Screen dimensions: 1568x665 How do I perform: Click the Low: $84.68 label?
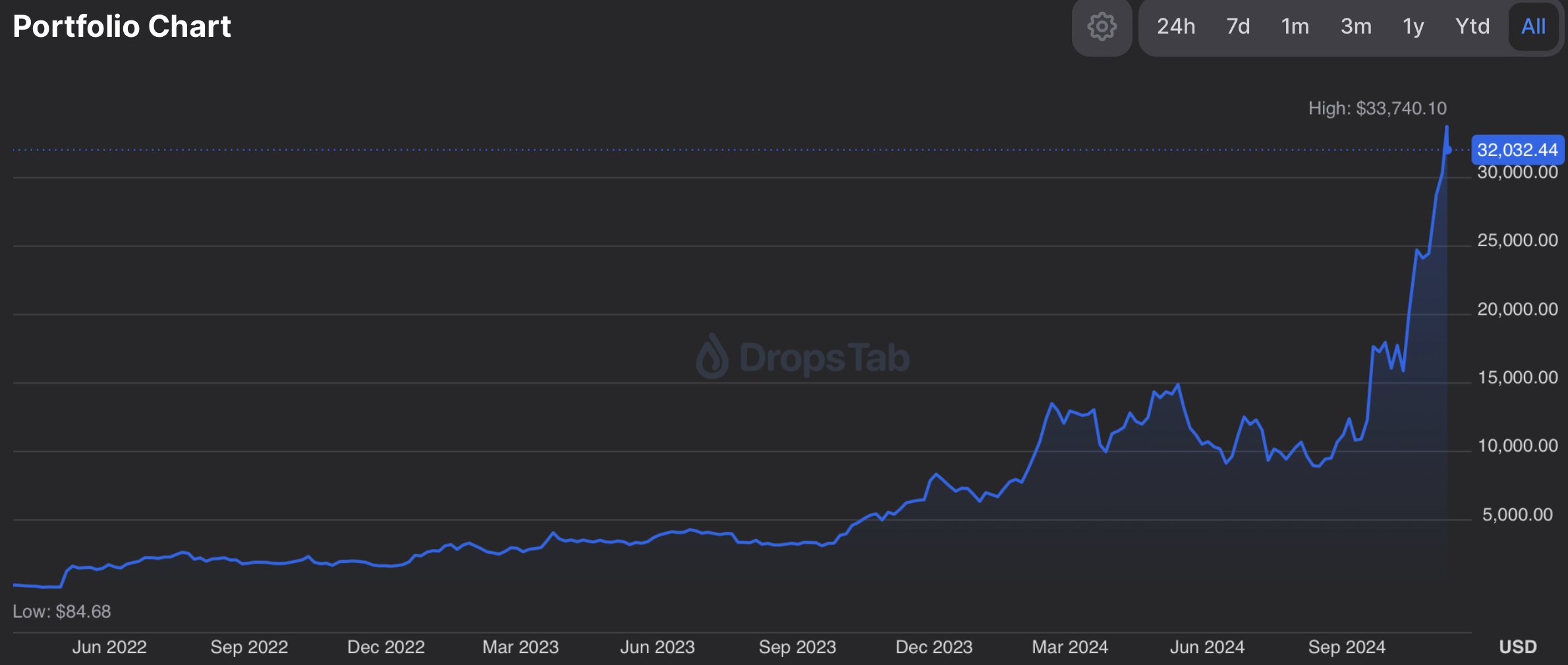[x=62, y=612]
